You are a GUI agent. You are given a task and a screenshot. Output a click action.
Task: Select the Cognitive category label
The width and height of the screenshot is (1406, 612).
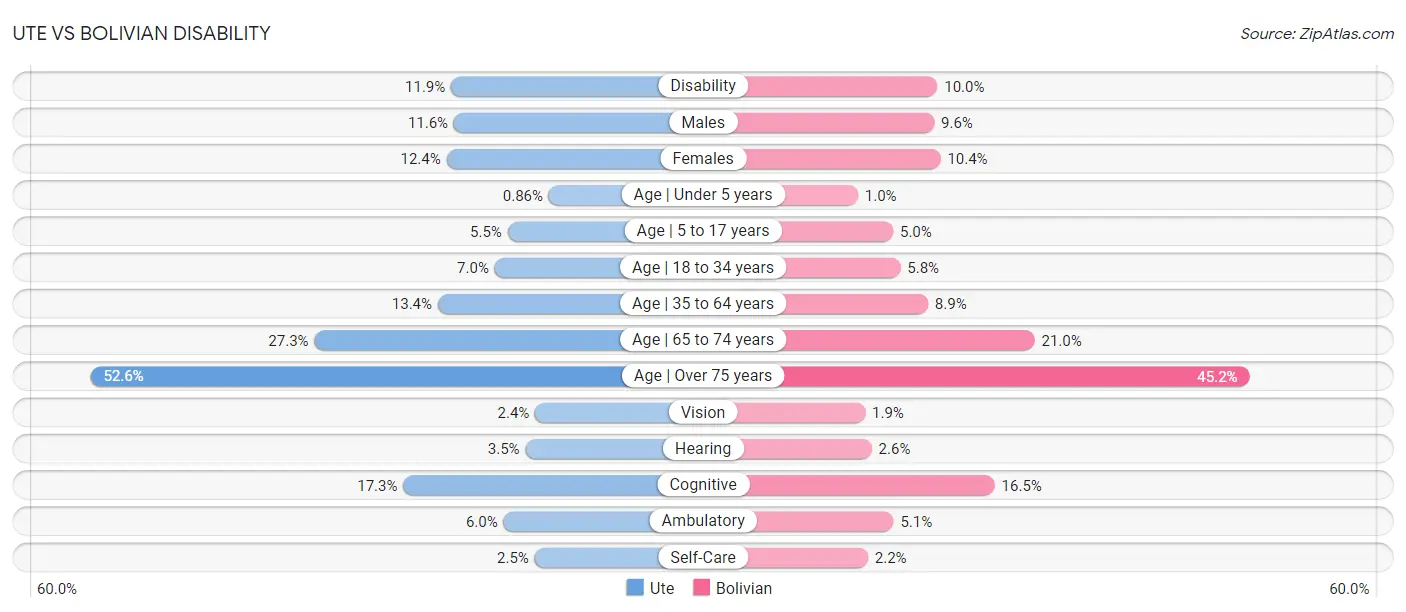703,485
